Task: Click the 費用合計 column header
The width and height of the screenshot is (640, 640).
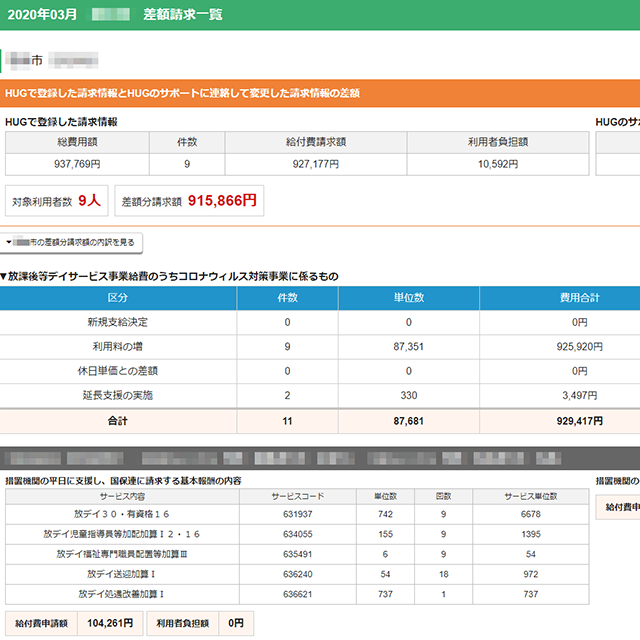Action: click(559, 298)
